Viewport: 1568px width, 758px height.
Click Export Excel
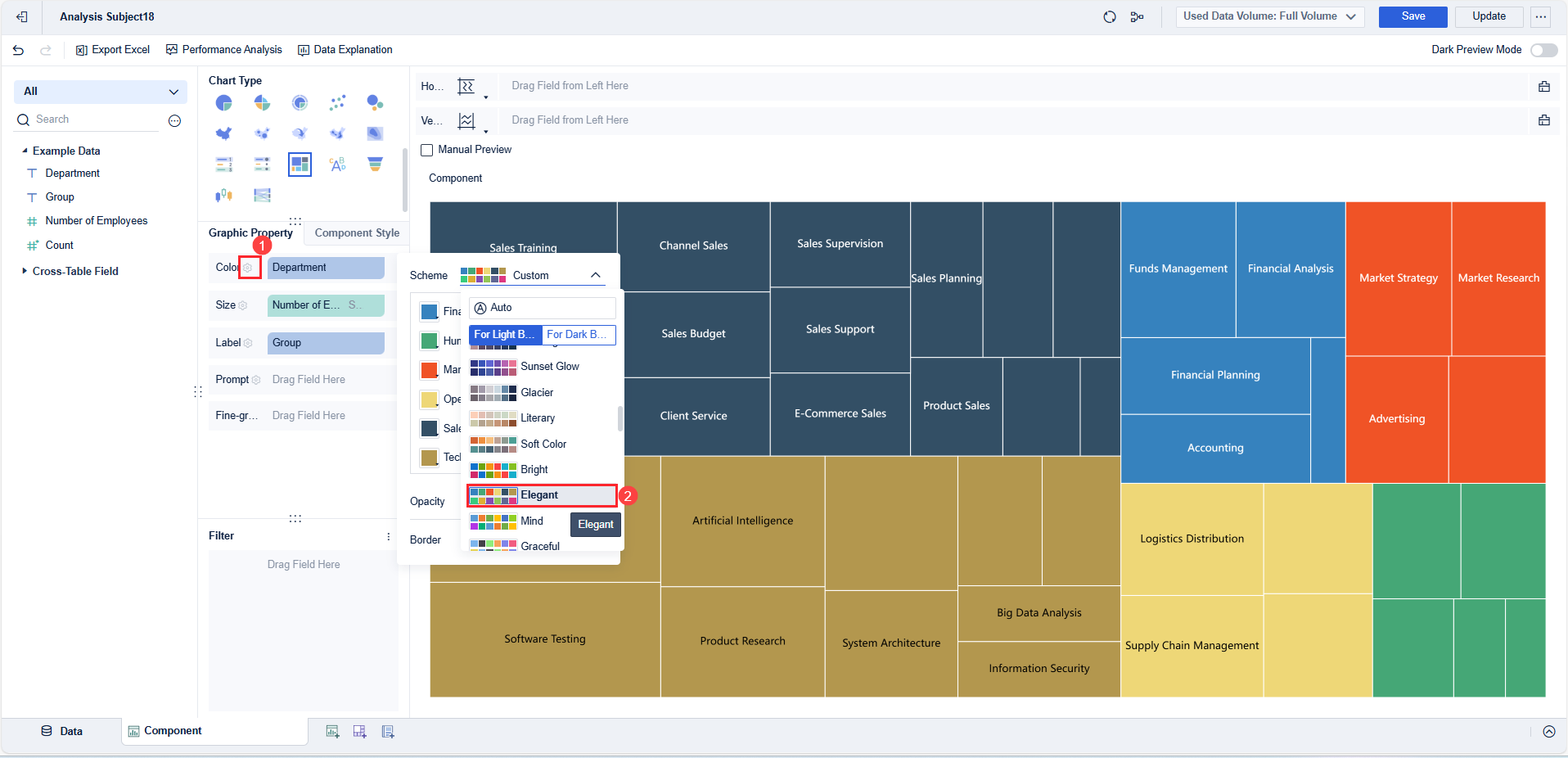(x=113, y=50)
